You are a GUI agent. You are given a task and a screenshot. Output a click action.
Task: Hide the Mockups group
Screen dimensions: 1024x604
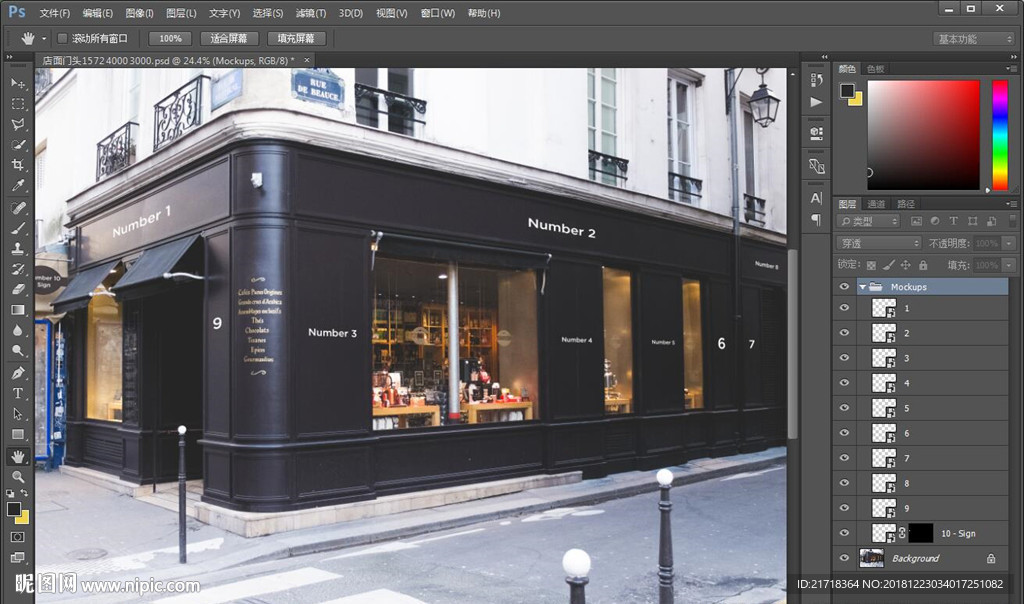(x=844, y=287)
